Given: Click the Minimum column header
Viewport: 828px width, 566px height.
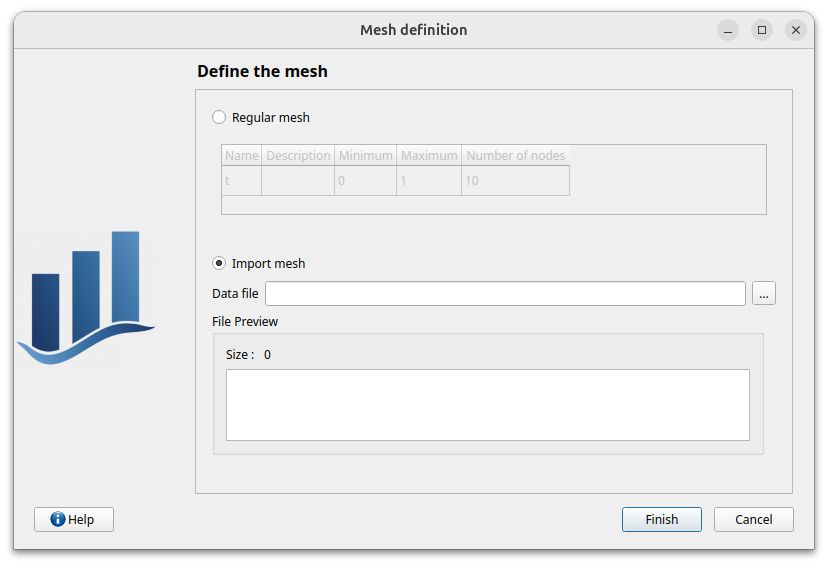Looking at the screenshot, I should pyautogui.click(x=365, y=155).
